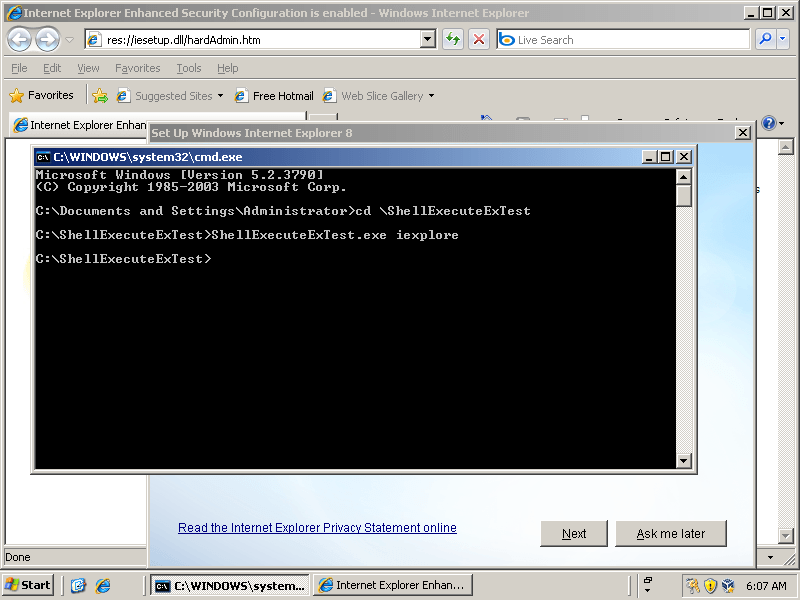Image resolution: width=800 pixels, height=600 pixels.
Task: Click the VirtualBox tray icon
Action: 728,586
